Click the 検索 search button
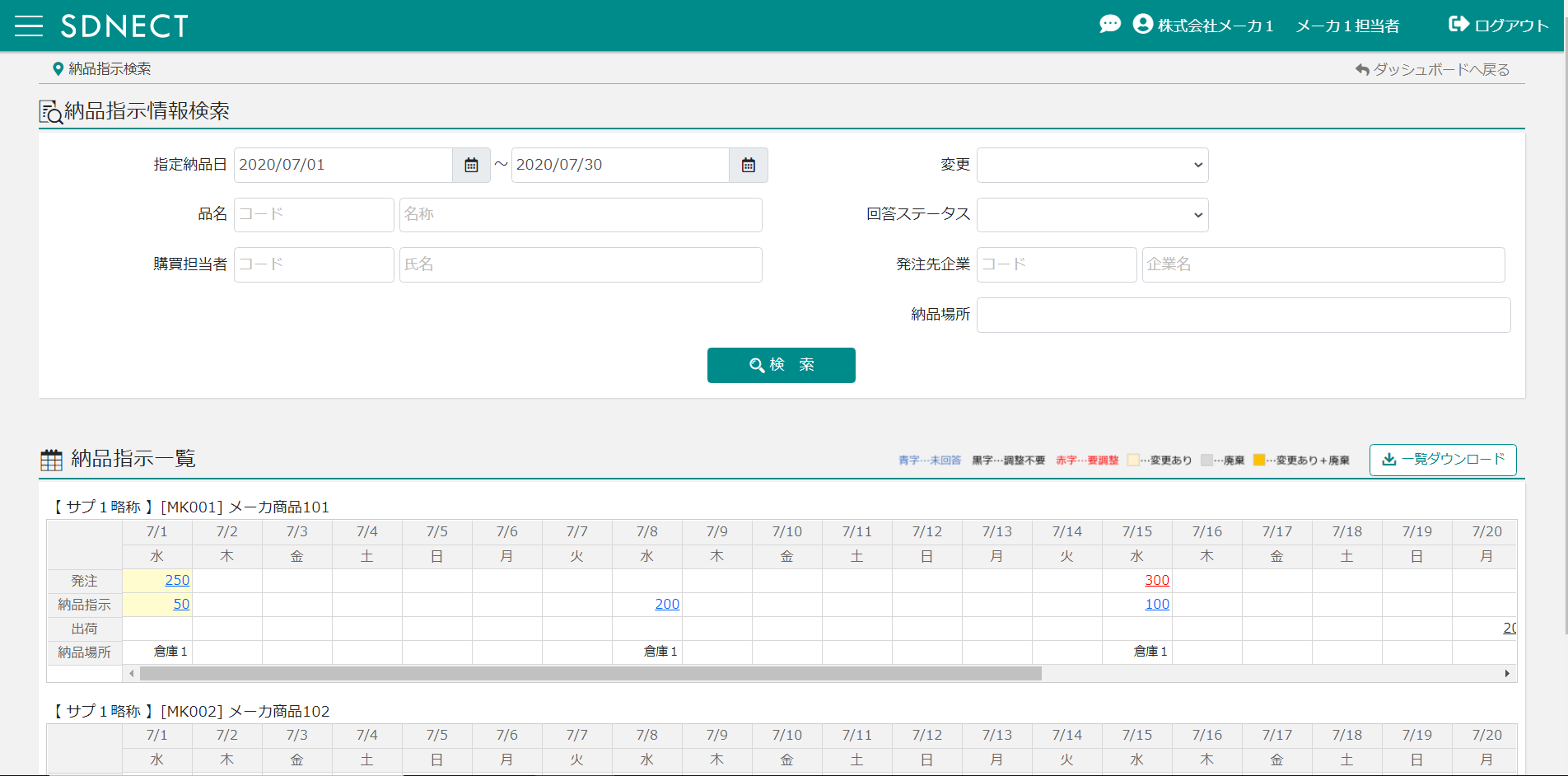Screen dimensions: 1568x776 pyautogui.click(x=782, y=365)
